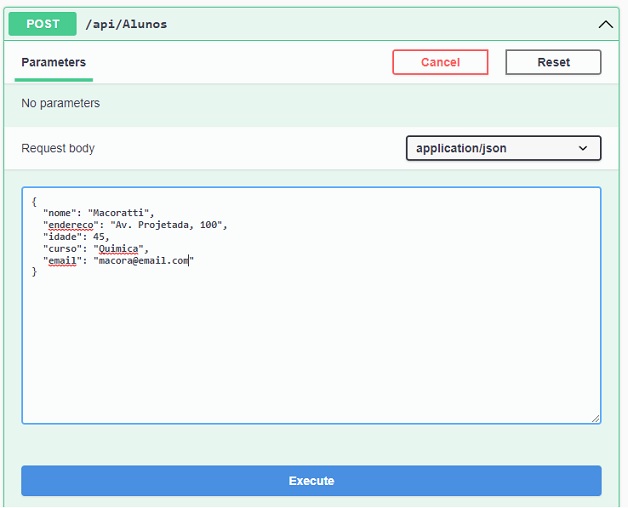
Task: Collapse the POST operation with the chevron
Action: [x=605, y=24]
